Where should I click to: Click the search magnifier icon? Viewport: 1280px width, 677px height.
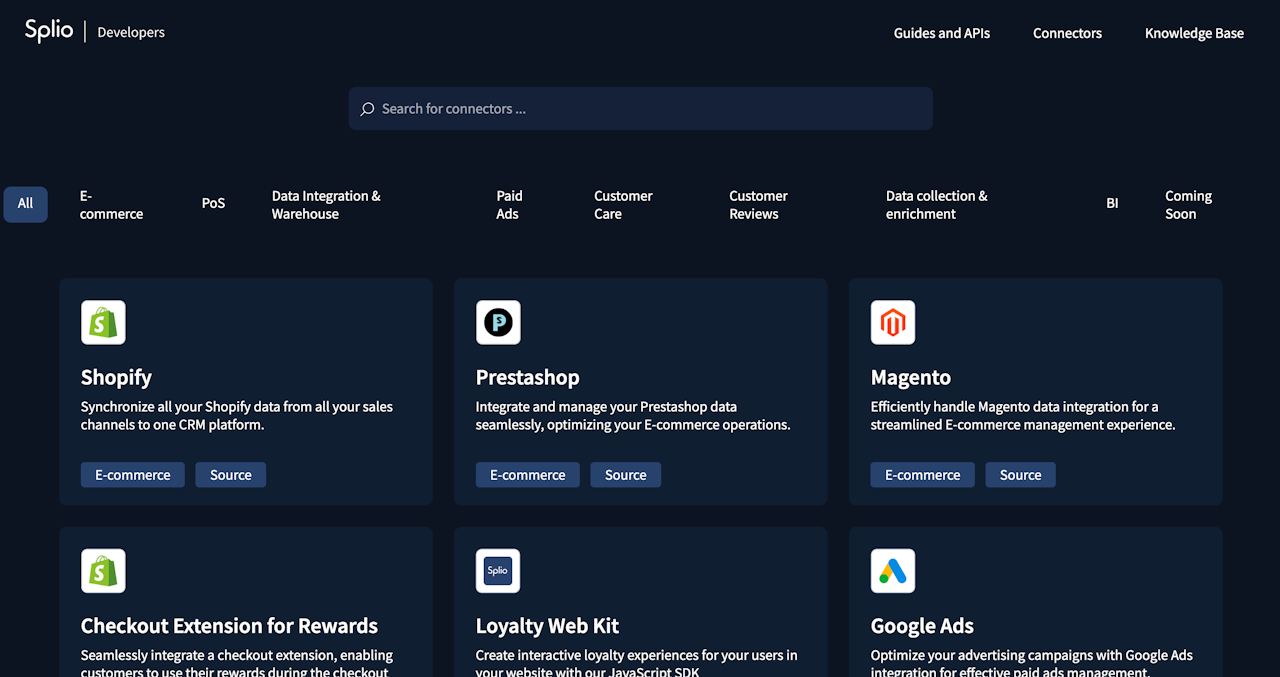[367, 109]
